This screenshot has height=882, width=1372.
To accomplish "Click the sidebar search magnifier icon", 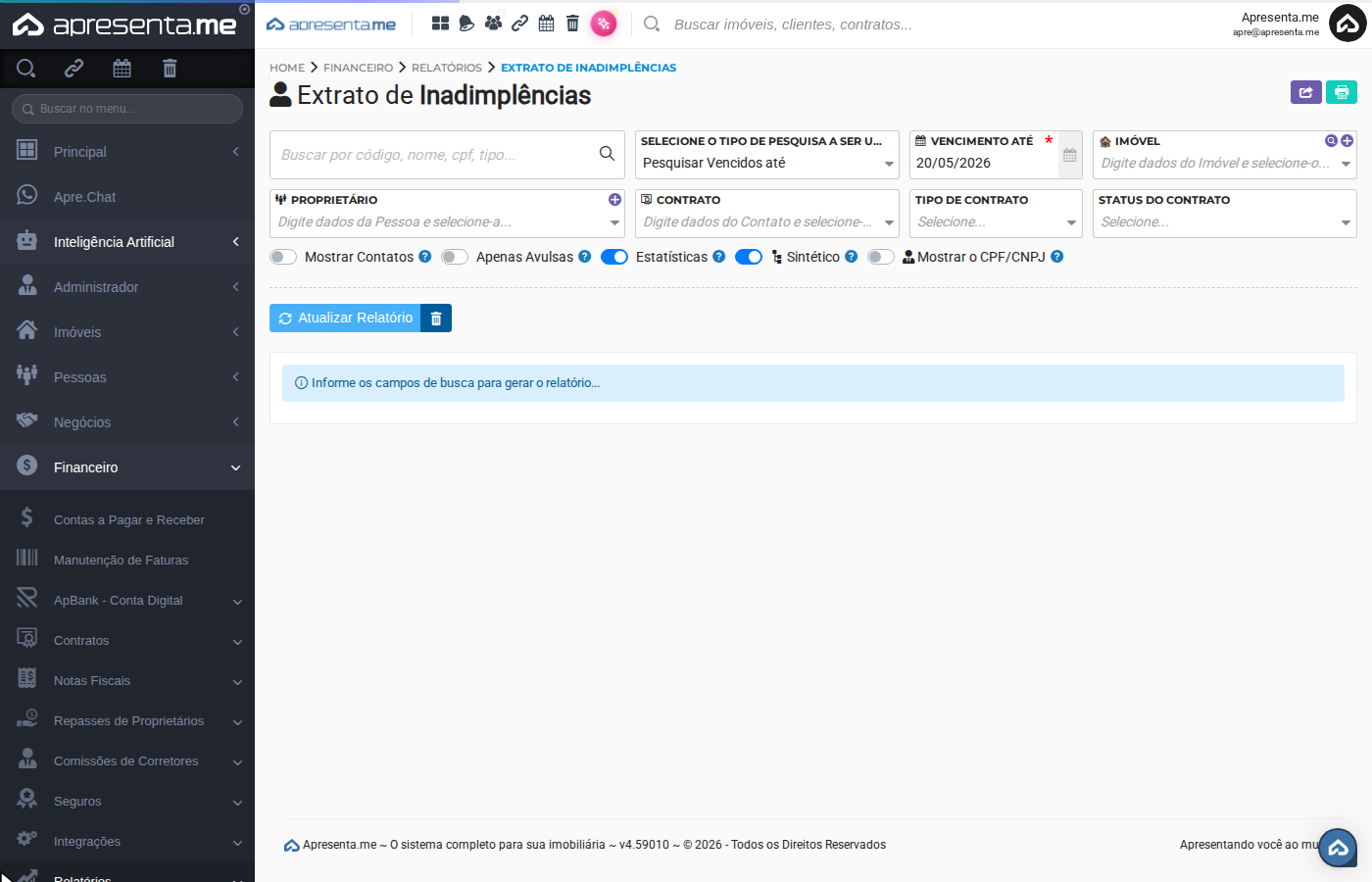I will (x=26, y=68).
